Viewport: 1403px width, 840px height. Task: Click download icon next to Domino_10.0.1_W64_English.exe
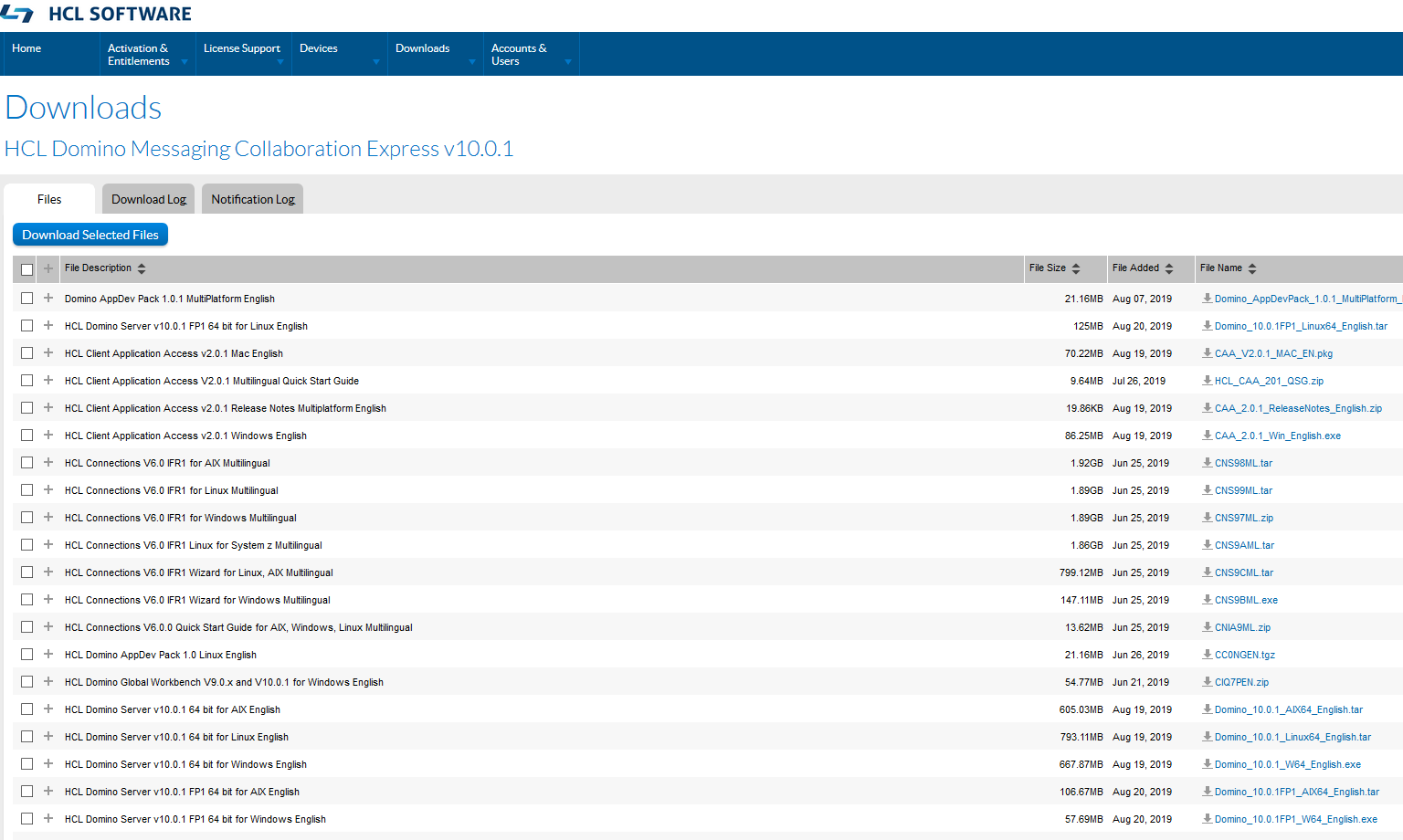coord(1208,764)
